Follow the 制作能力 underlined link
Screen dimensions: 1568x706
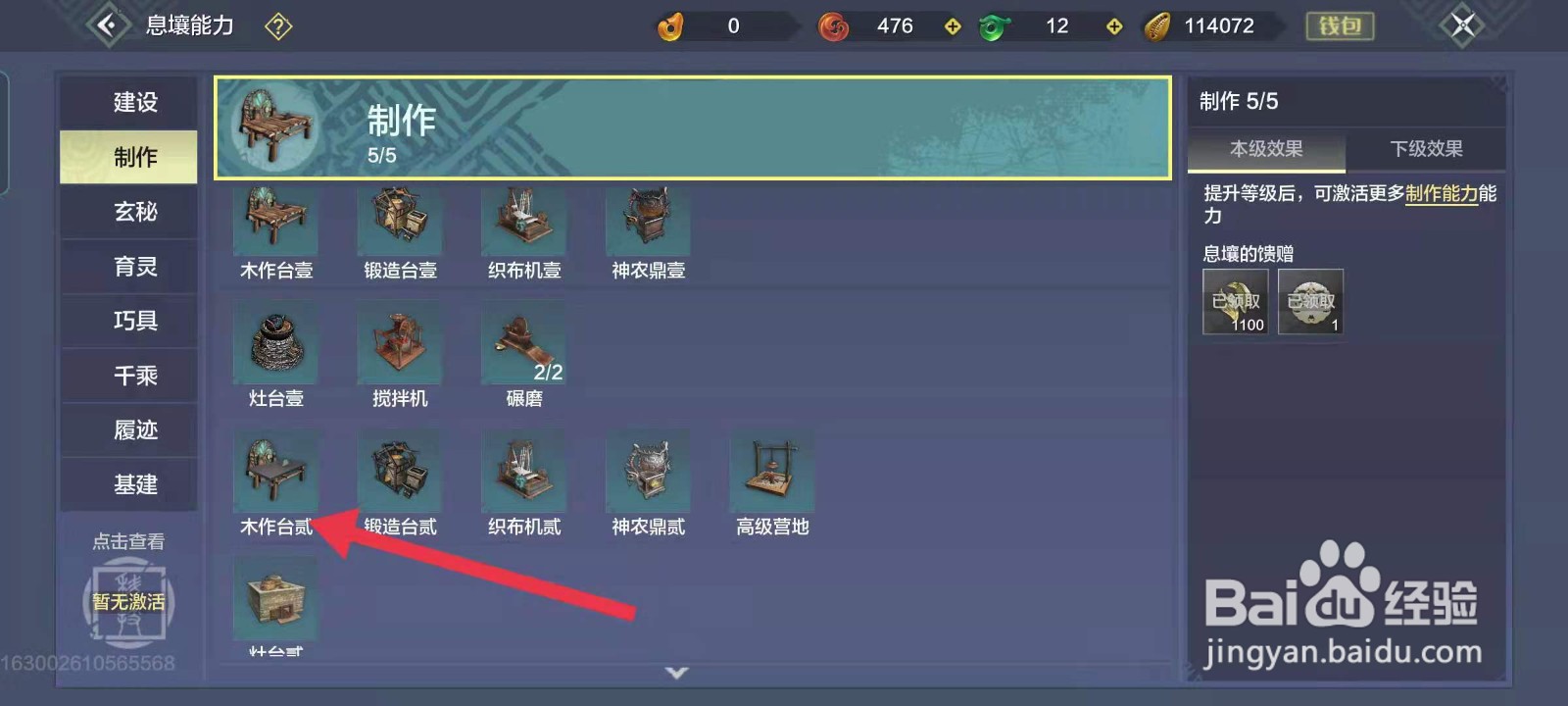point(1442,193)
